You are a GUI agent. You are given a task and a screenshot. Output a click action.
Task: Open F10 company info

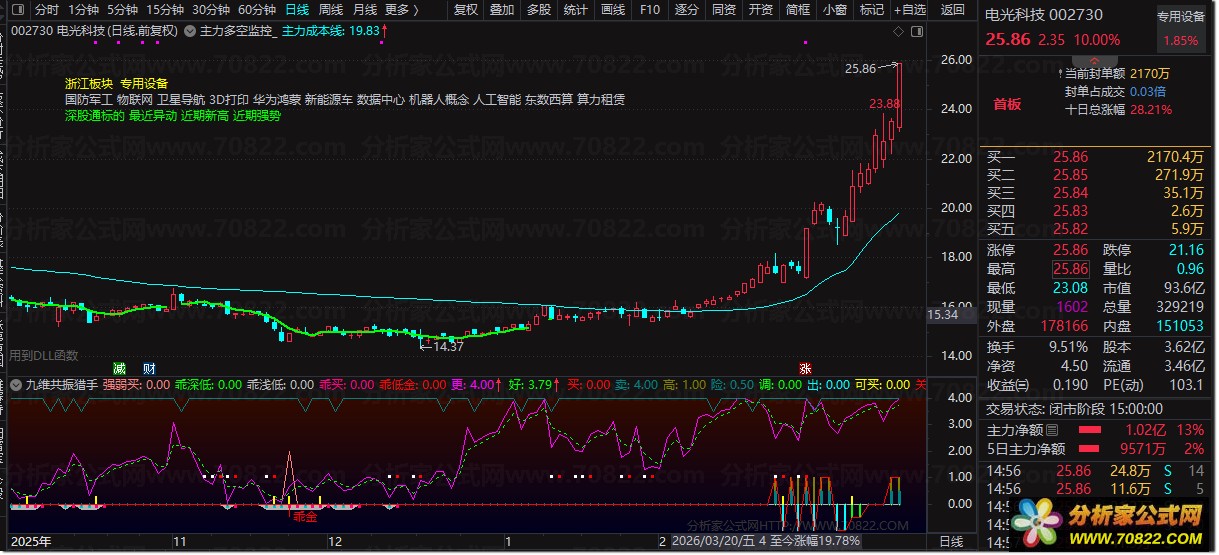click(650, 10)
